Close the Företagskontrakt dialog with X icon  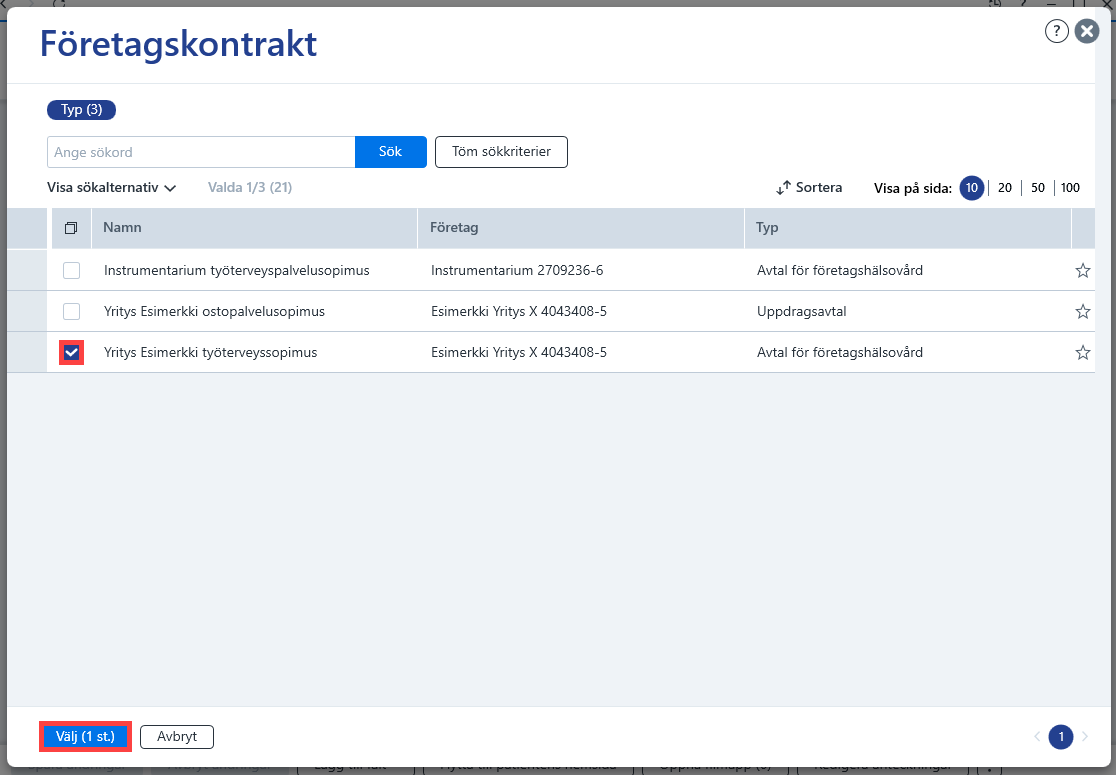pos(1087,31)
